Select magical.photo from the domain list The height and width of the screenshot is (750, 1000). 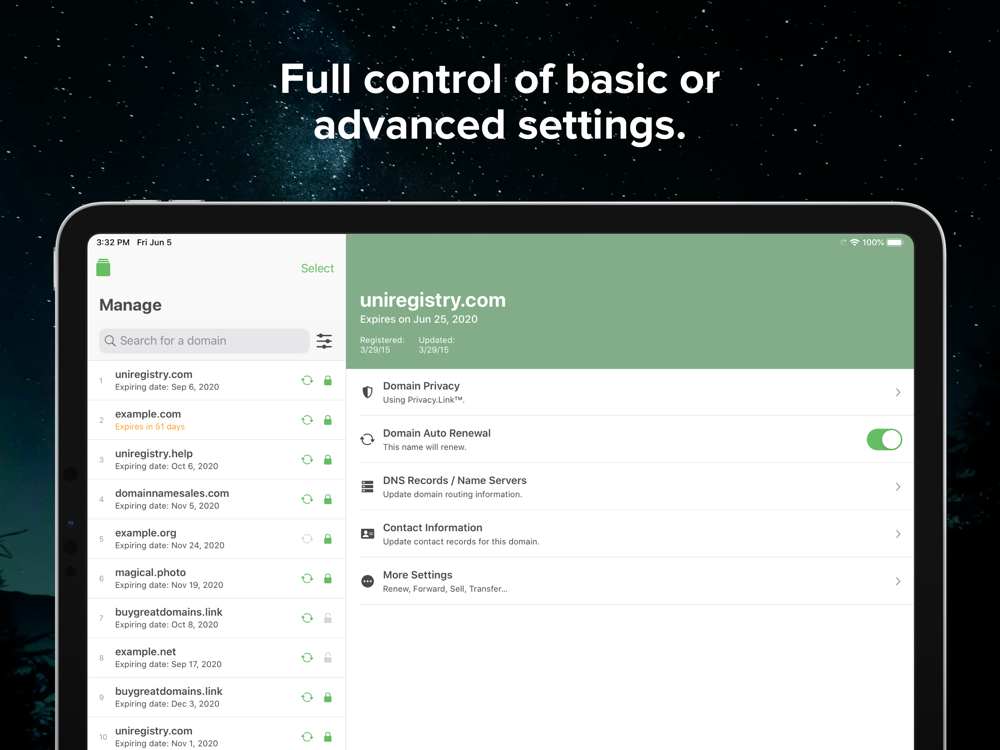[x=217, y=578]
